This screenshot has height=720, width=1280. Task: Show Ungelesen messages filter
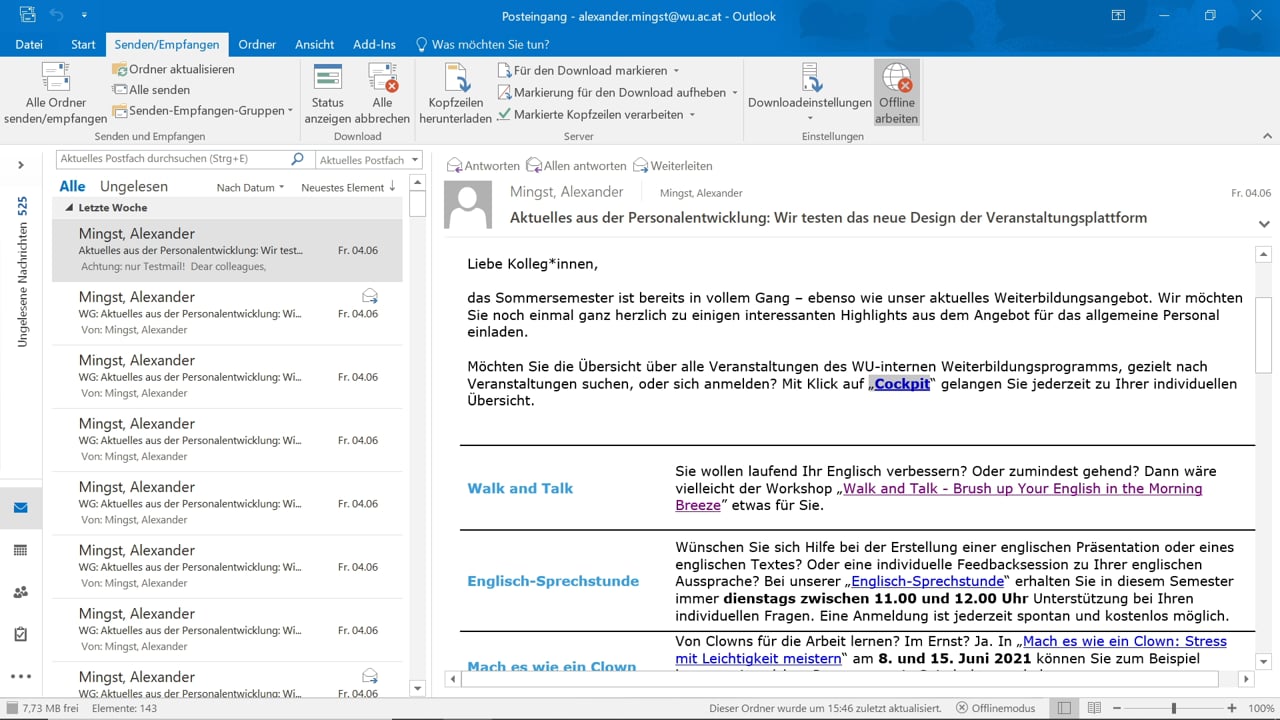coord(134,187)
